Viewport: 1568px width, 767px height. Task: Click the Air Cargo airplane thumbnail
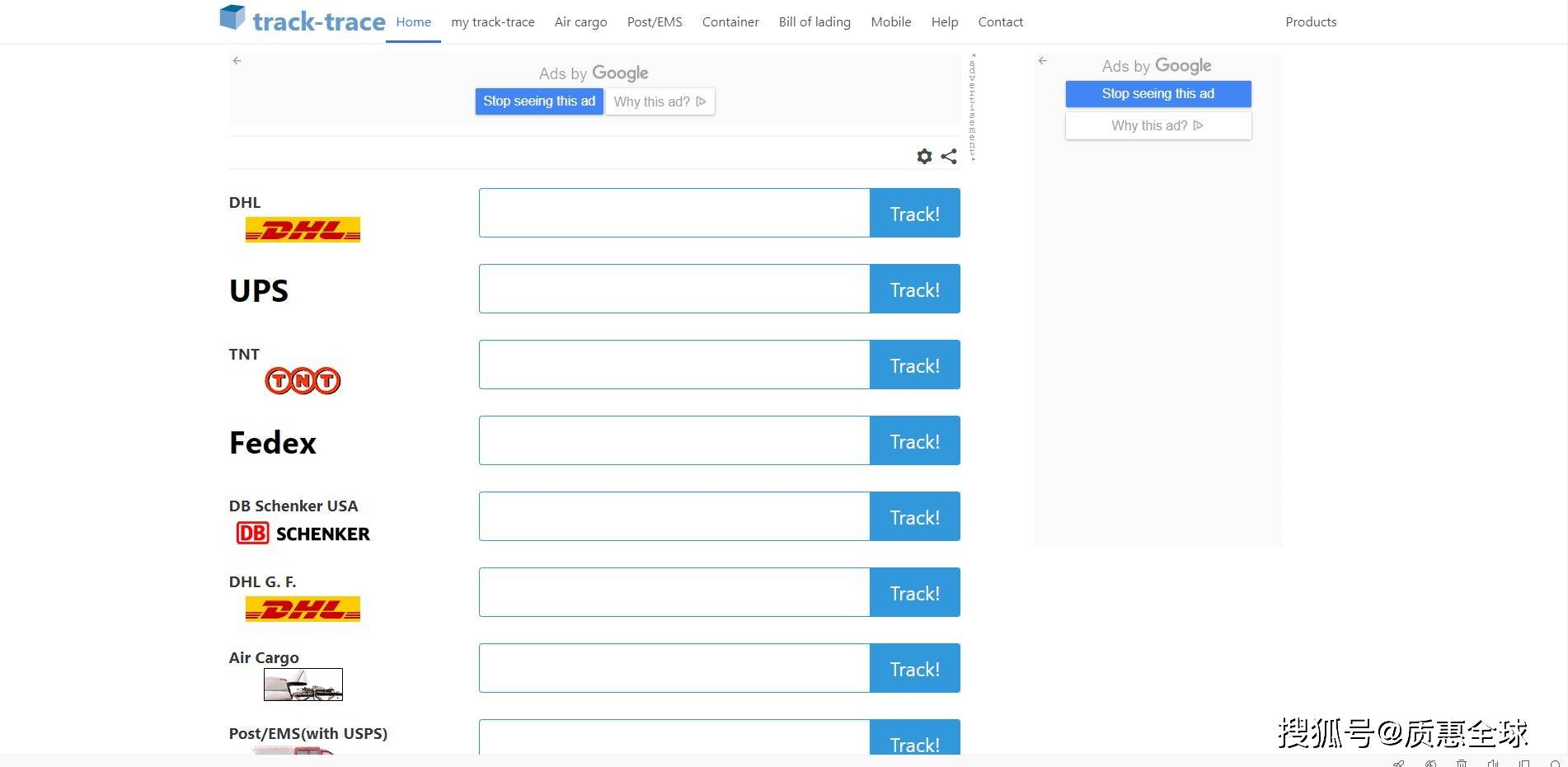(x=303, y=684)
